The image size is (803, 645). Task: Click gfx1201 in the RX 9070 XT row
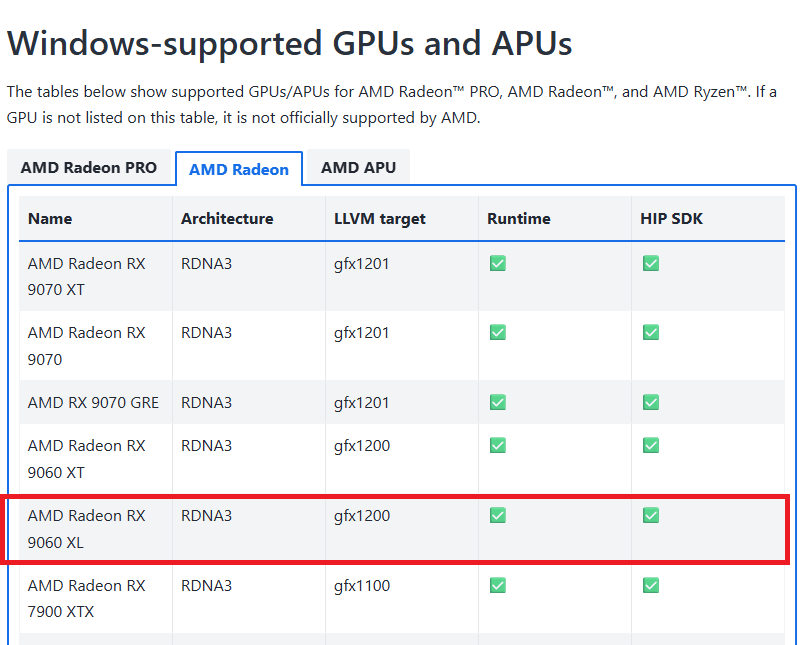(x=362, y=264)
